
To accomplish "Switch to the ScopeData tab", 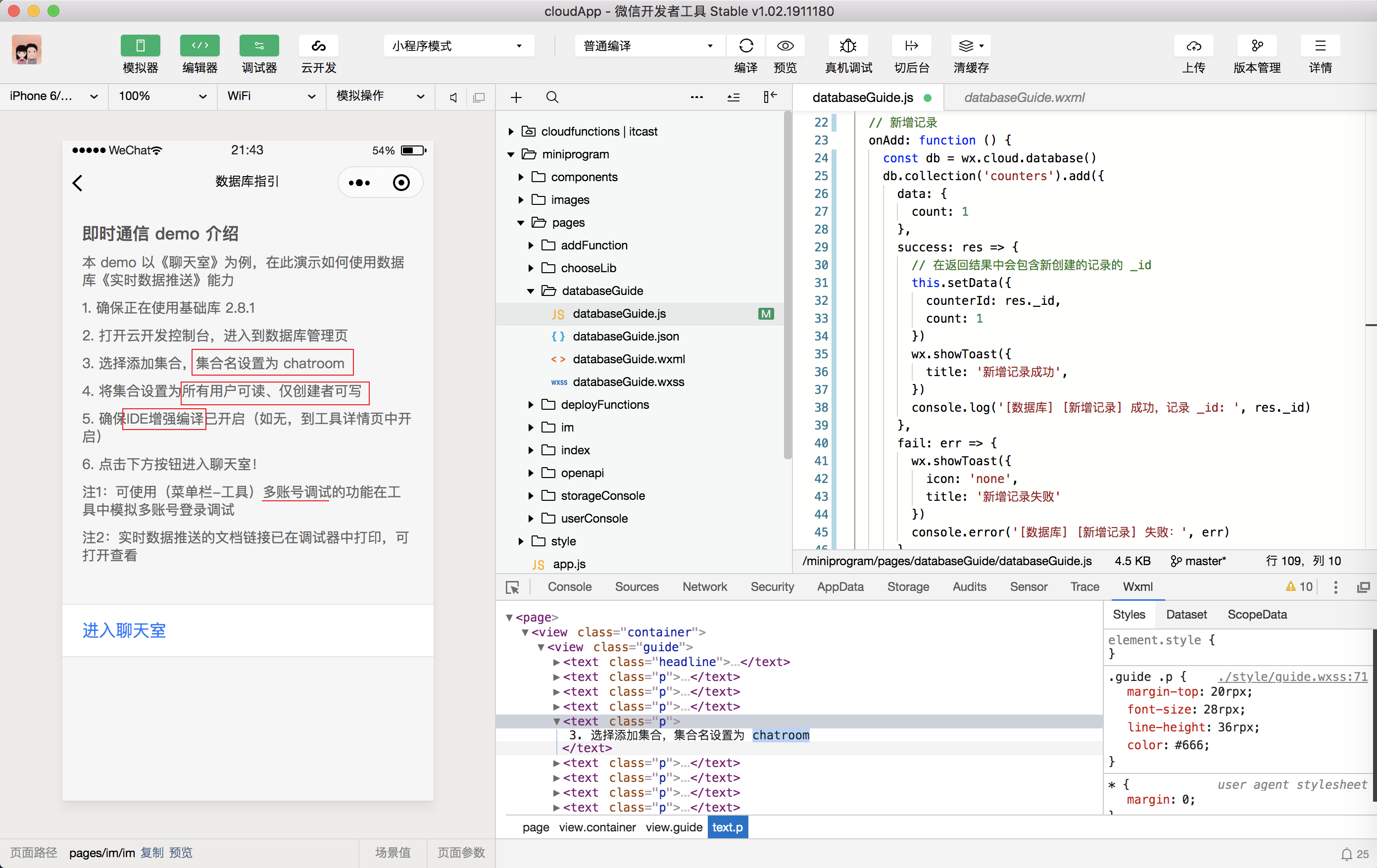I will click(1257, 614).
